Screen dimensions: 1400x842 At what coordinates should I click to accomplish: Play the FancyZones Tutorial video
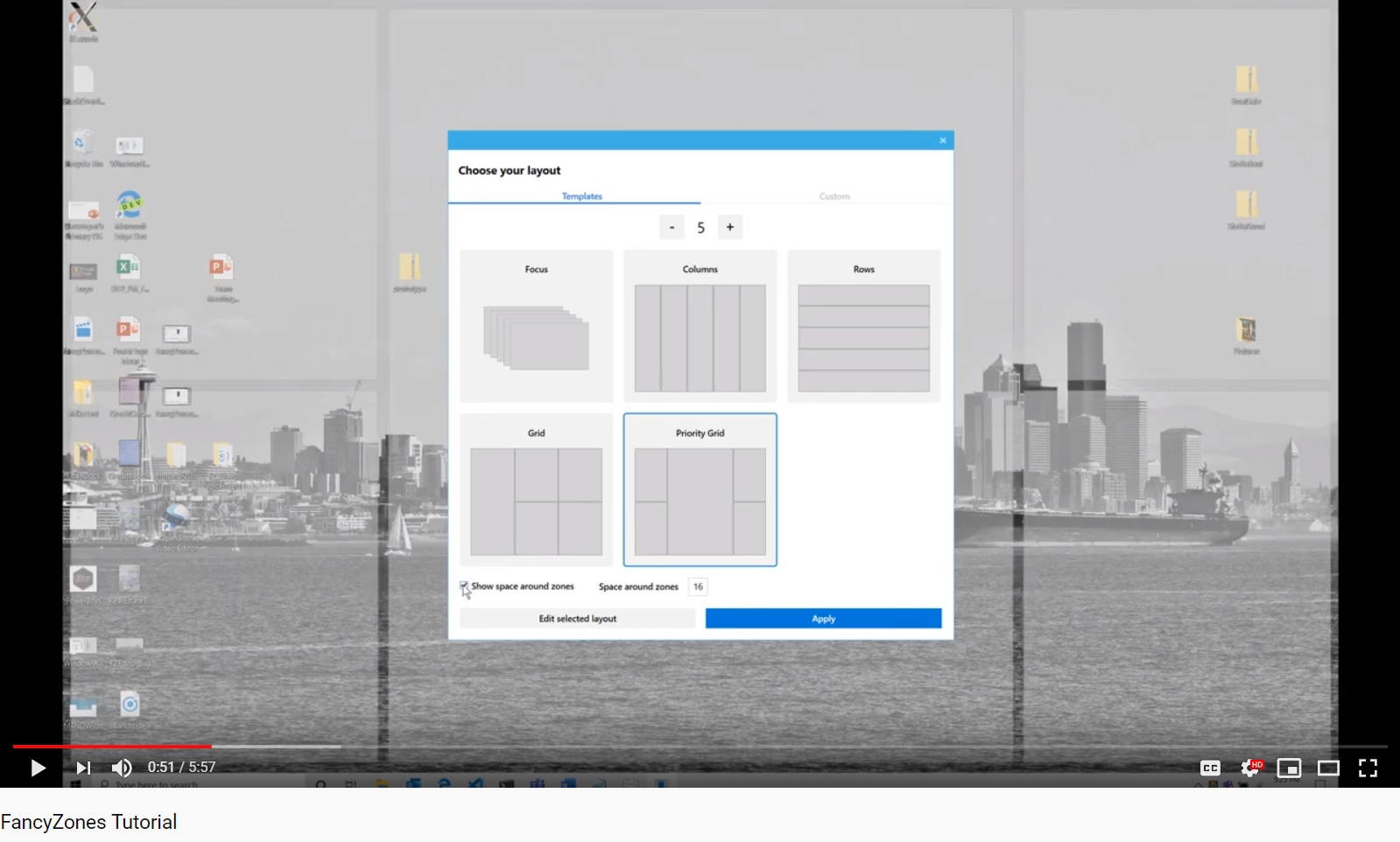pos(38,768)
